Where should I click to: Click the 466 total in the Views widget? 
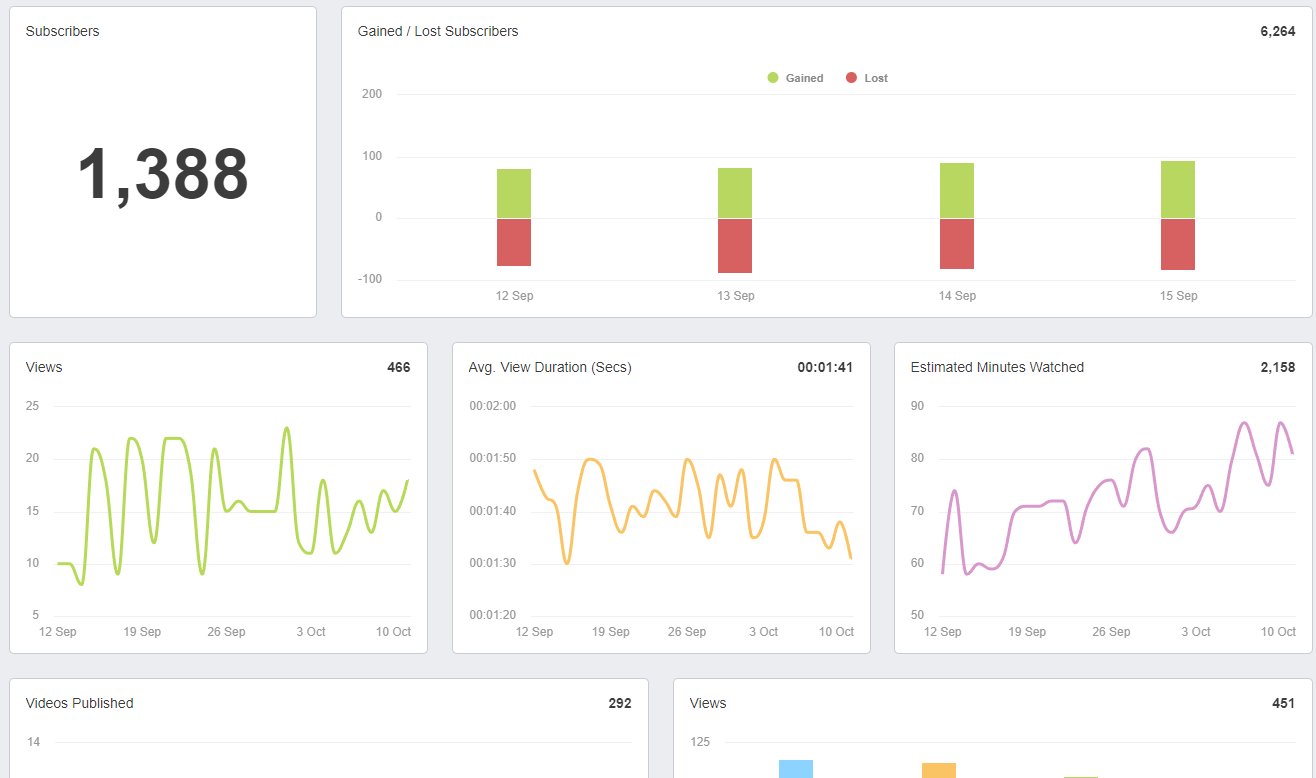(399, 367)
